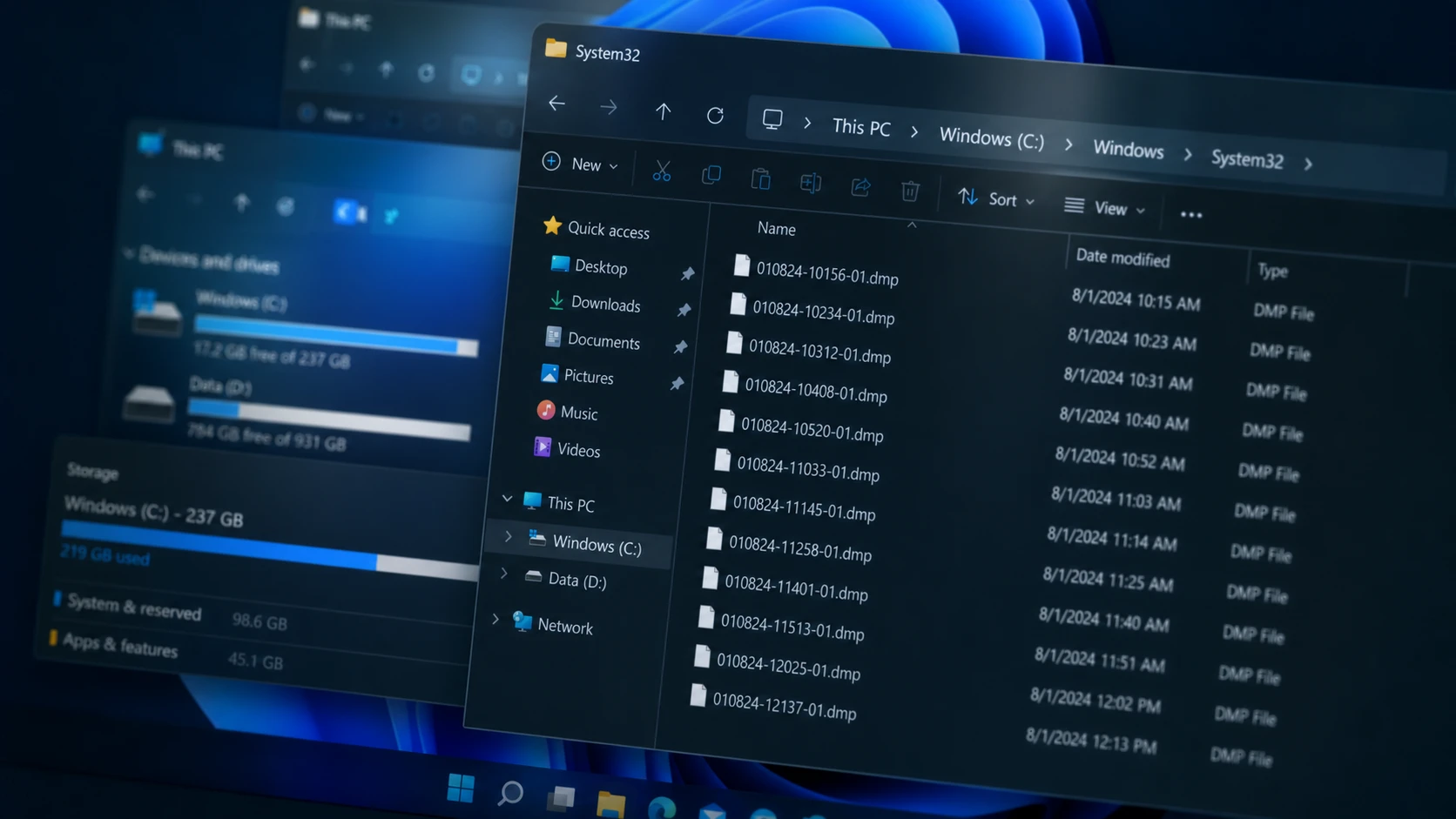Click the Share icon in toolbar
This screenshot has width=1456, height=819.
860,186
